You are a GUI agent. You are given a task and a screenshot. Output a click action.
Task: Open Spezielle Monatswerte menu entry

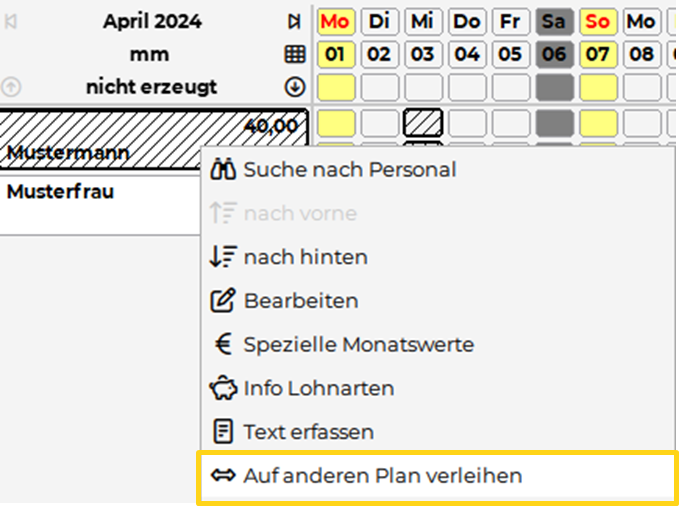358,345
